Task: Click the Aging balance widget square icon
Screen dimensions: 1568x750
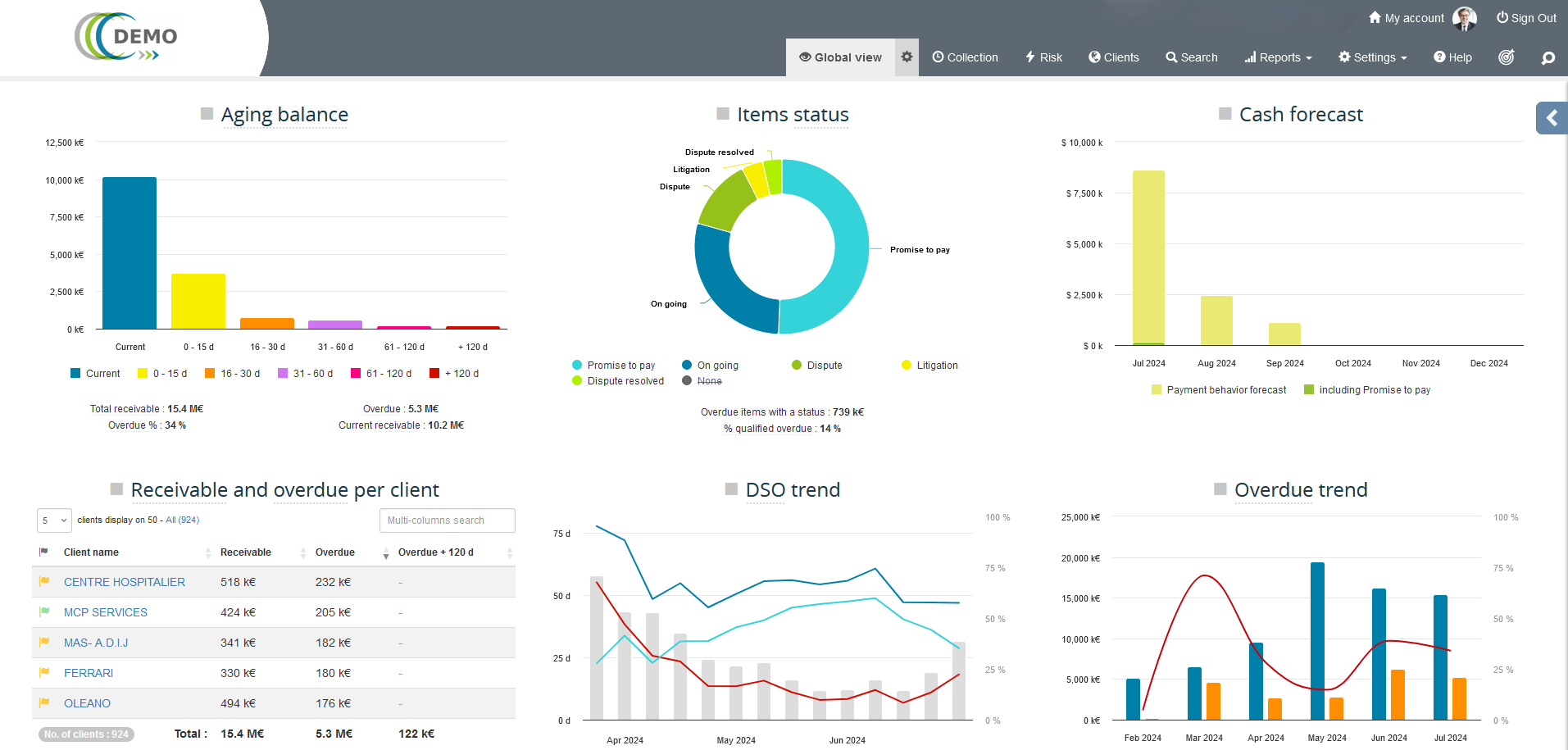Action: click(207, 114)
